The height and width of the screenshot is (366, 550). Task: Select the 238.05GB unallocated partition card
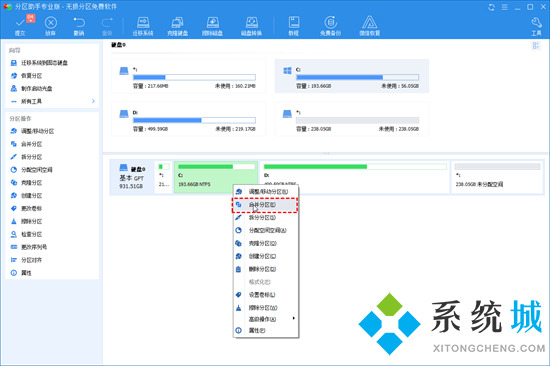click(x=351, y=119)
